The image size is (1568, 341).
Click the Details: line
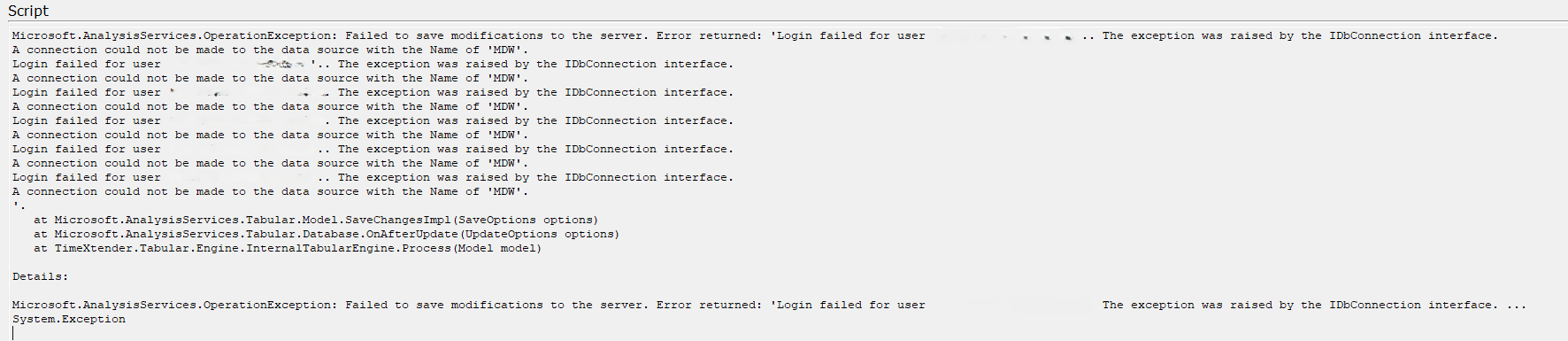pos(40,276)
